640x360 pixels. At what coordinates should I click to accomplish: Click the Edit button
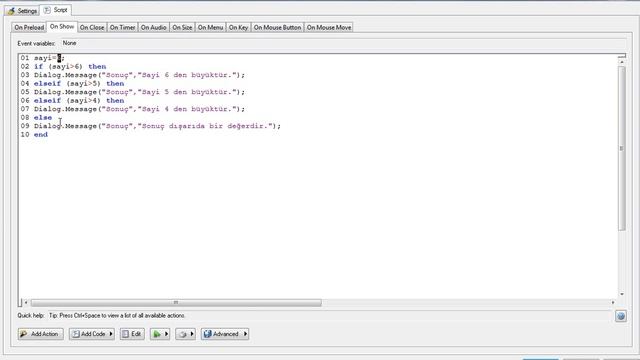point(132,334)
